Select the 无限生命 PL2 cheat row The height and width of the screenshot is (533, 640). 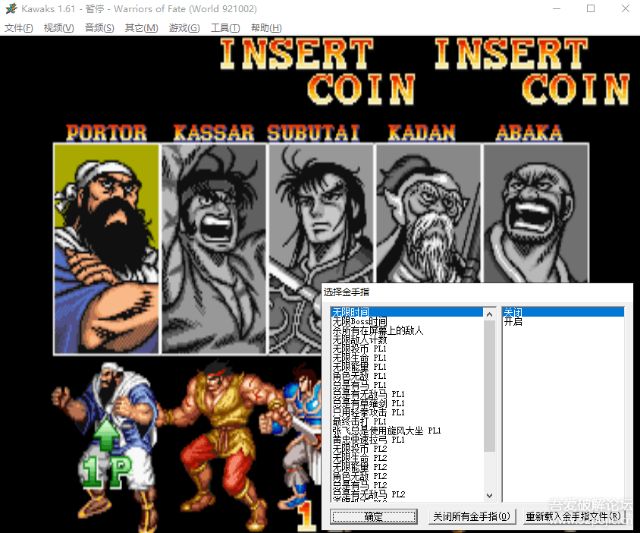407,457
